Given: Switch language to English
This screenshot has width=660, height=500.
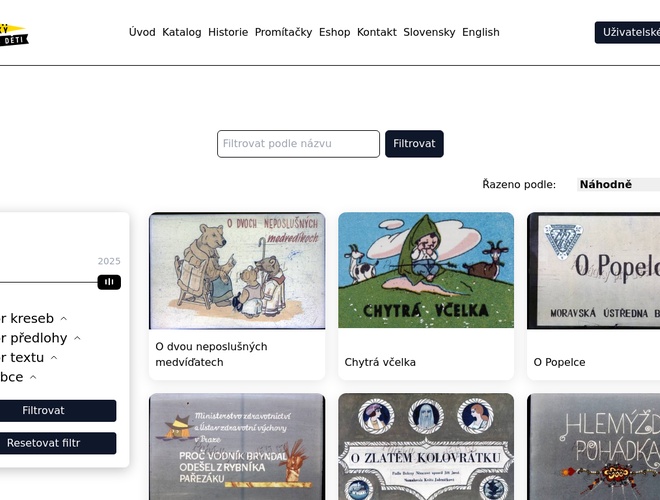Looking at the screenshot, I should (x=481, y=32).
